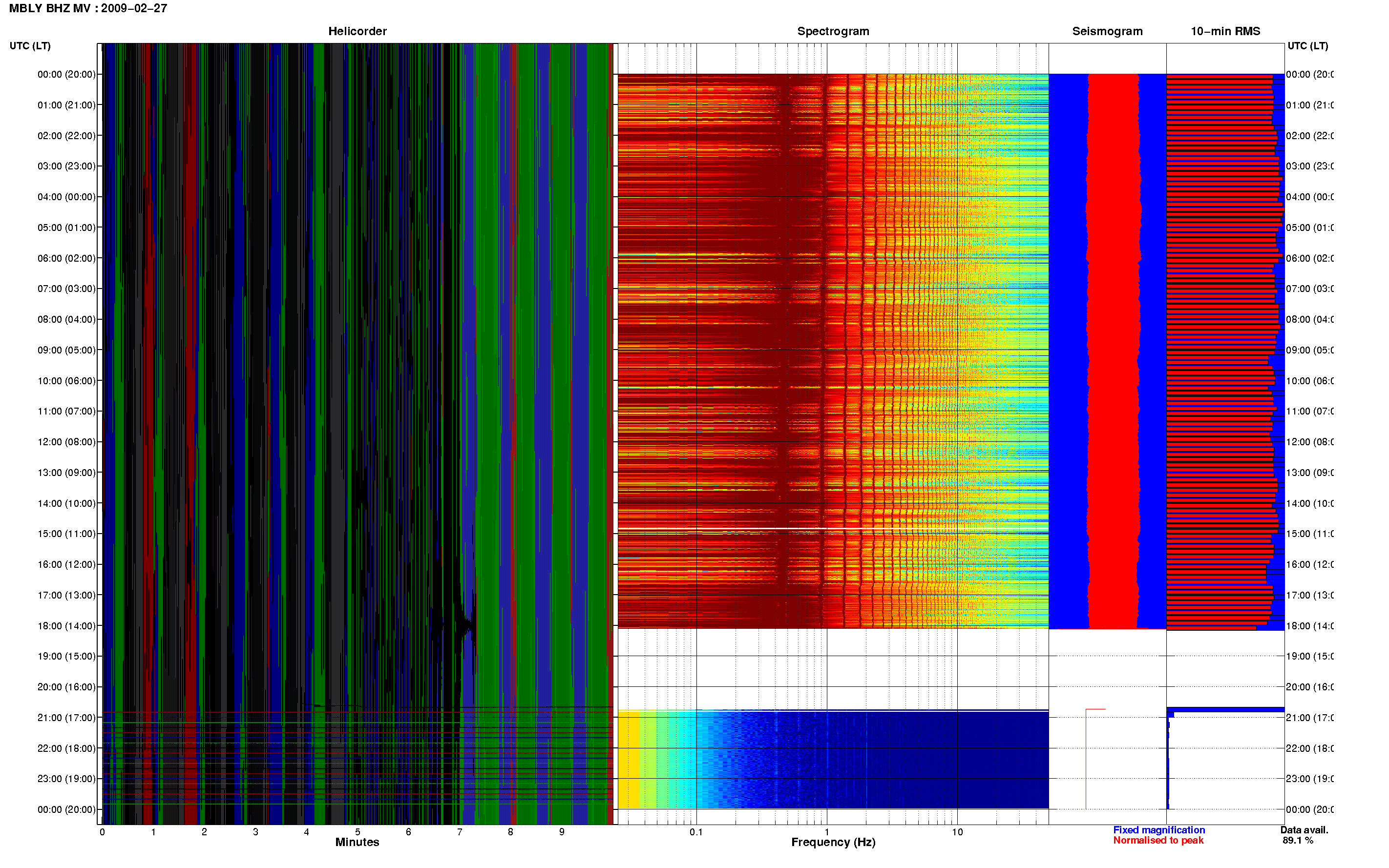Click the '89.1 %' data availability value
Viewport: 1389px width, 868px height.
tap(1298, 841)
